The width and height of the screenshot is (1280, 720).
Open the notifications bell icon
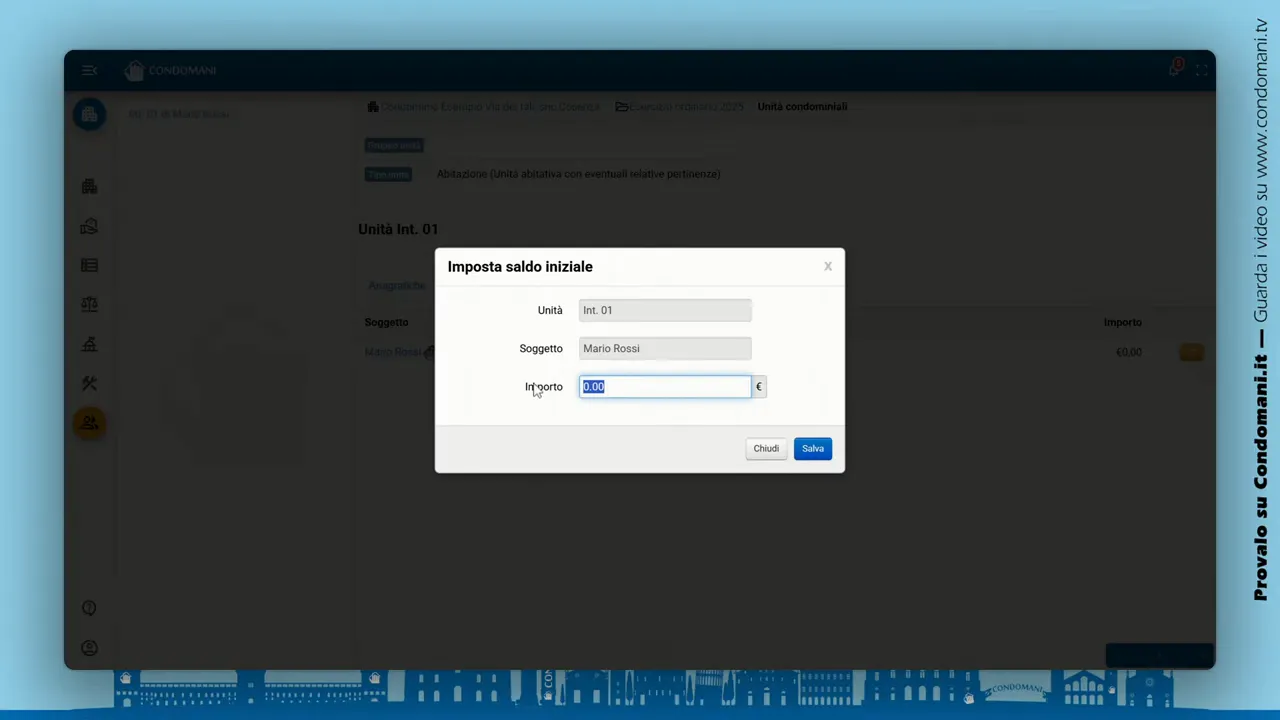(x=1175, y=69)
